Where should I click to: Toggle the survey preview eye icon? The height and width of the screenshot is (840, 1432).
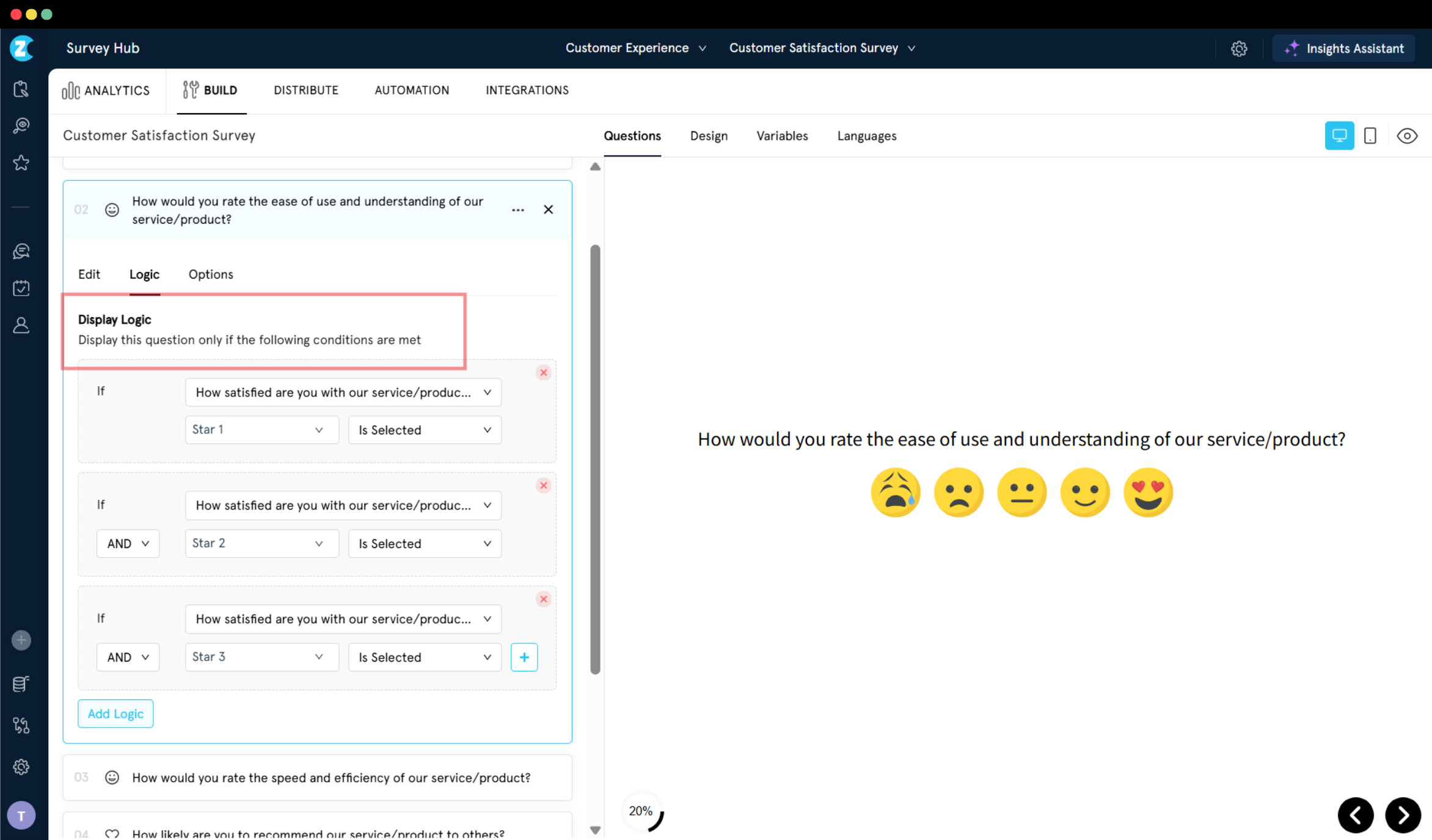pyautogui.click(x=1407, y=136)
